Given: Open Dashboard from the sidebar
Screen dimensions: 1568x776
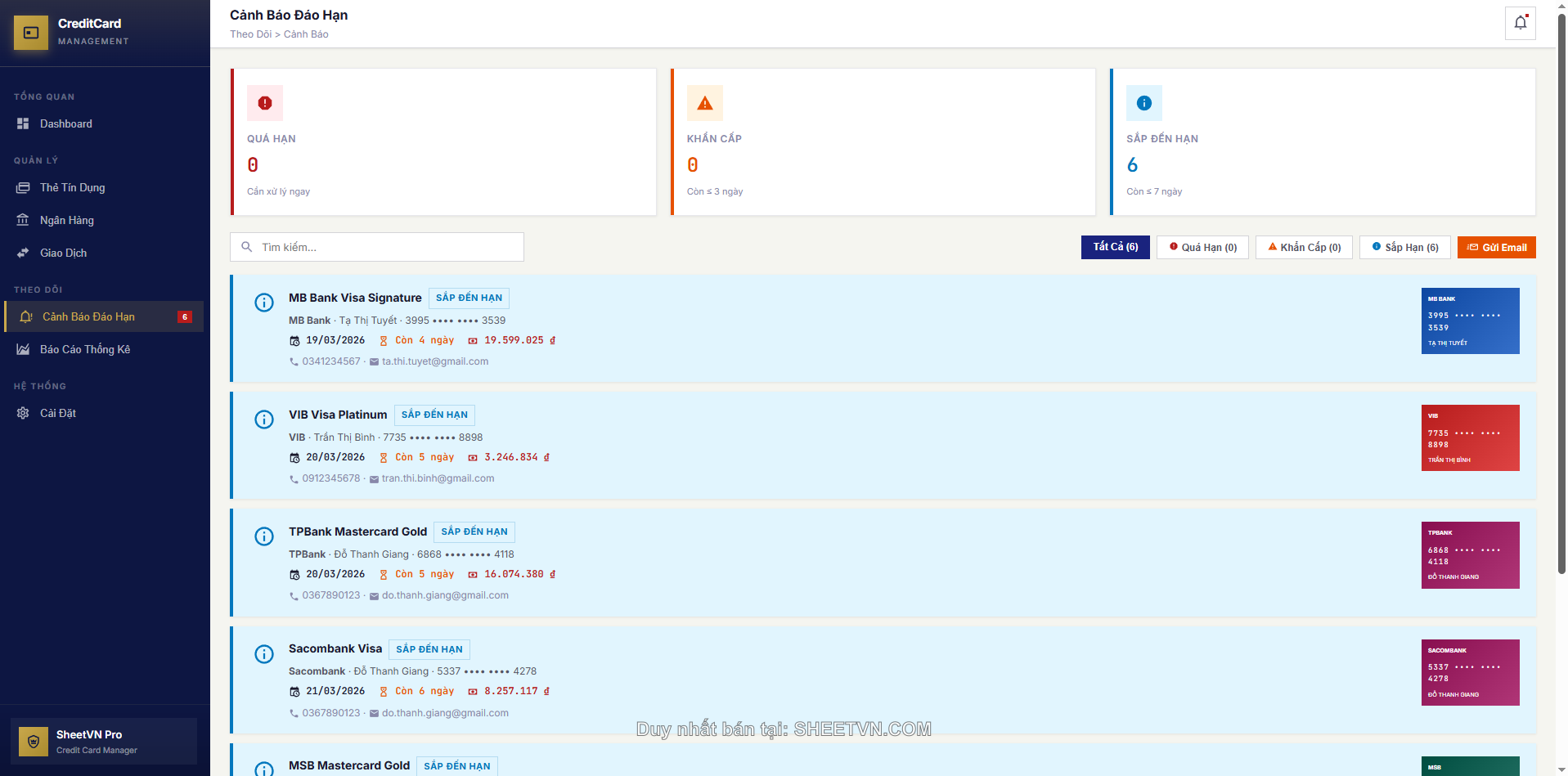Looking at the screenshot, I should (65, 123).
